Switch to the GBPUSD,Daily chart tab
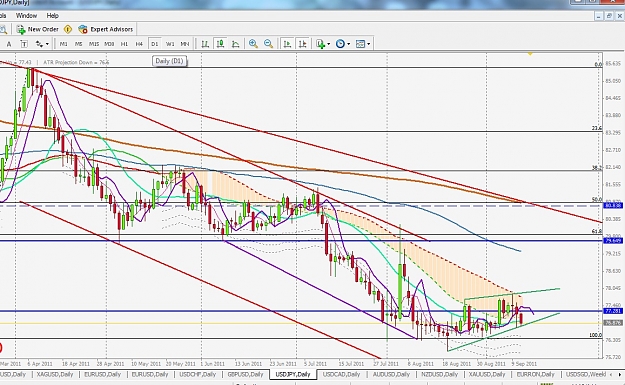Viewport: 625px width, 385px height. (246, 375)
